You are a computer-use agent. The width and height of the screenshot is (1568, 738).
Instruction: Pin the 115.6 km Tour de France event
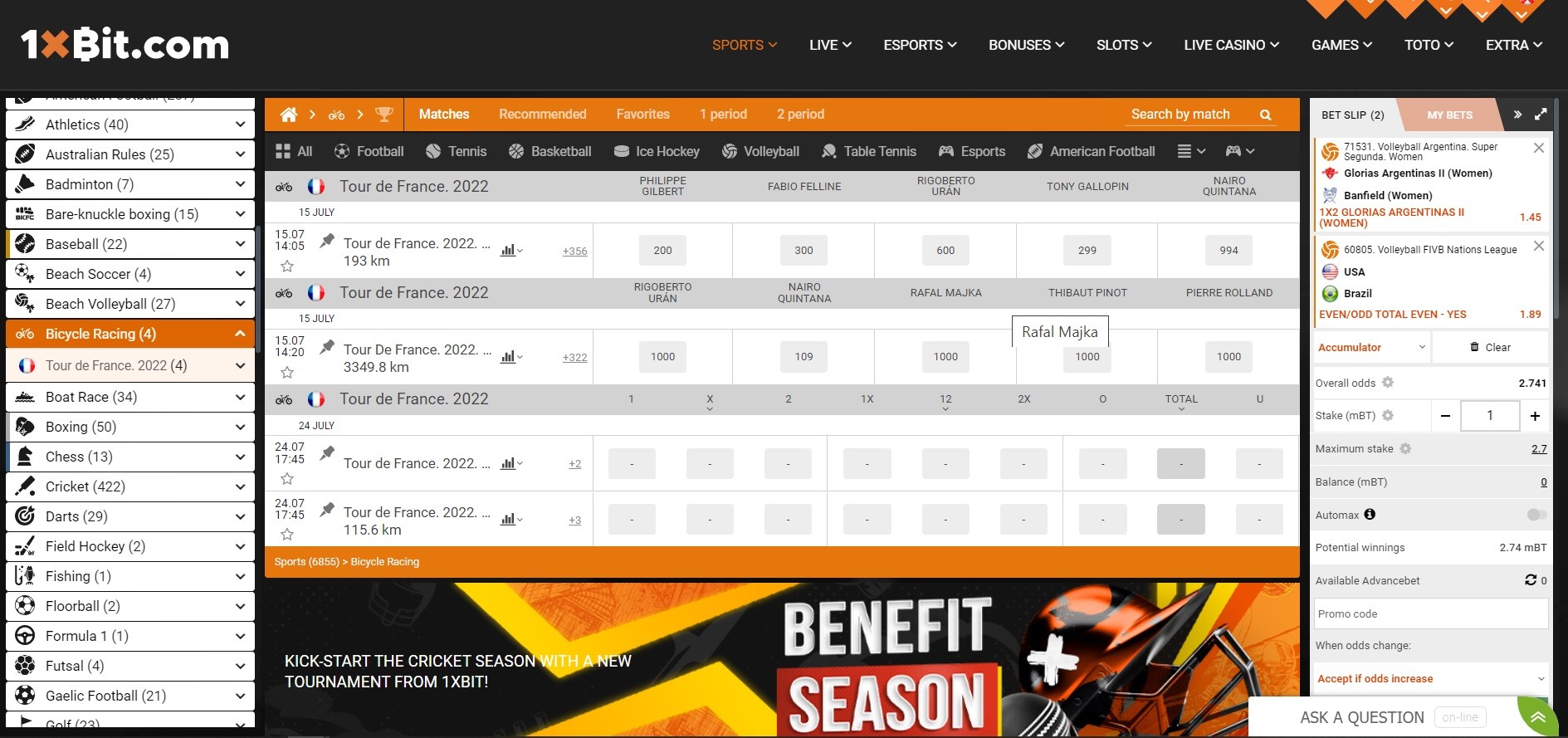click(327, 510)
